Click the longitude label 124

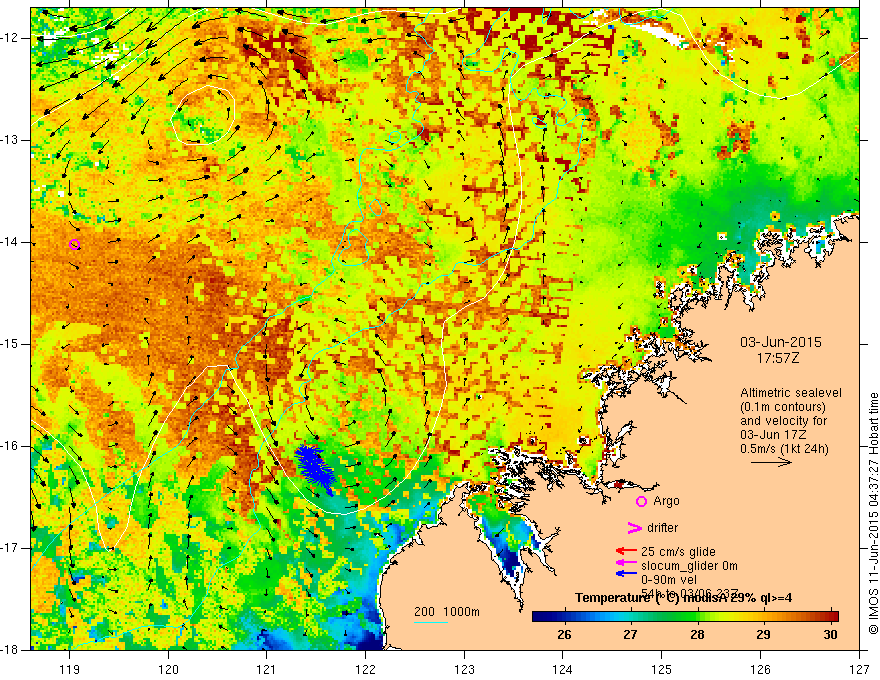pyautogui.click(x=563, y=669)
